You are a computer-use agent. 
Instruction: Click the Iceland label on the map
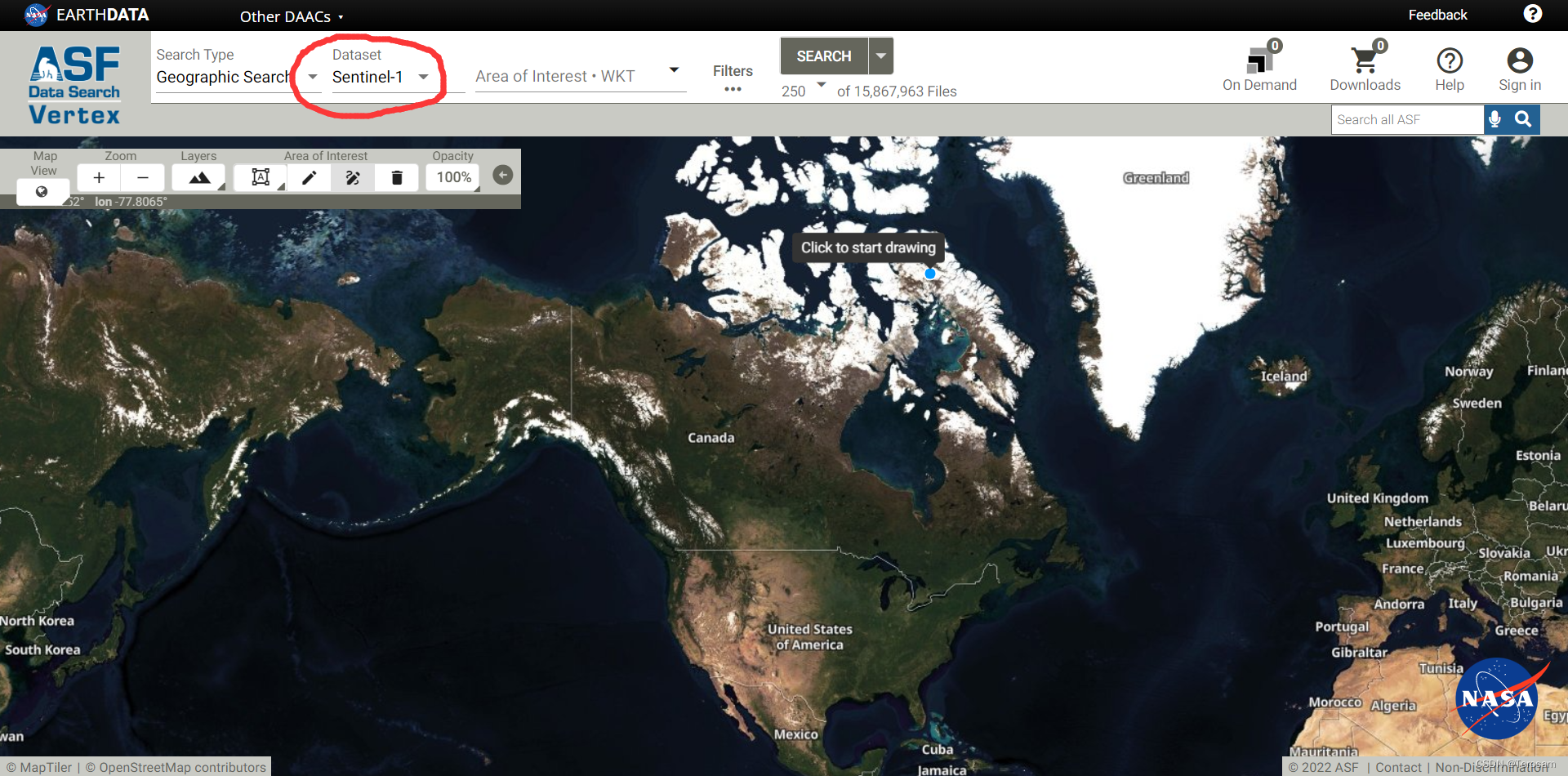1284,376
